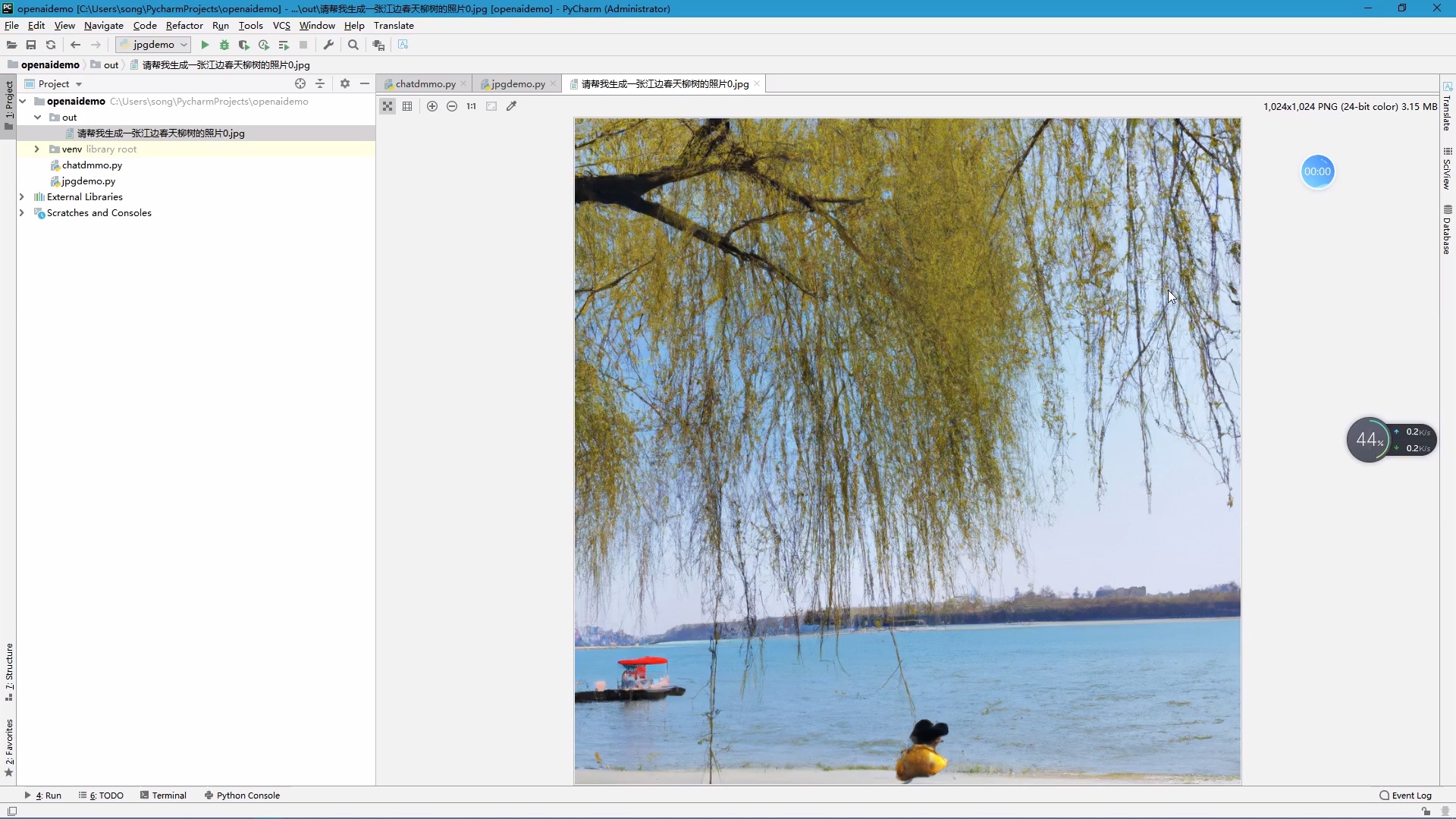The image size is (1456, 819).
Task: Expand the venv library root node
Action: coord(36,149)
